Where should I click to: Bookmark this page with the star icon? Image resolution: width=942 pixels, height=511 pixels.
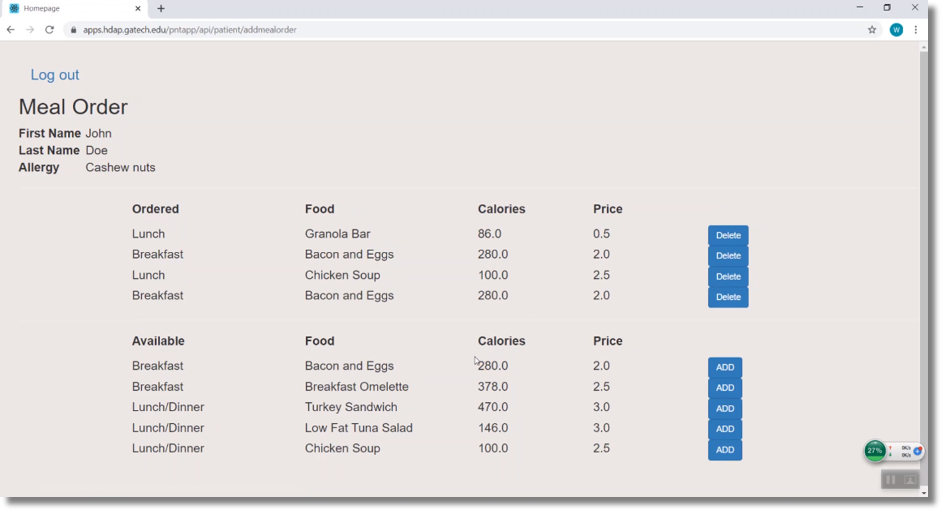872,30
